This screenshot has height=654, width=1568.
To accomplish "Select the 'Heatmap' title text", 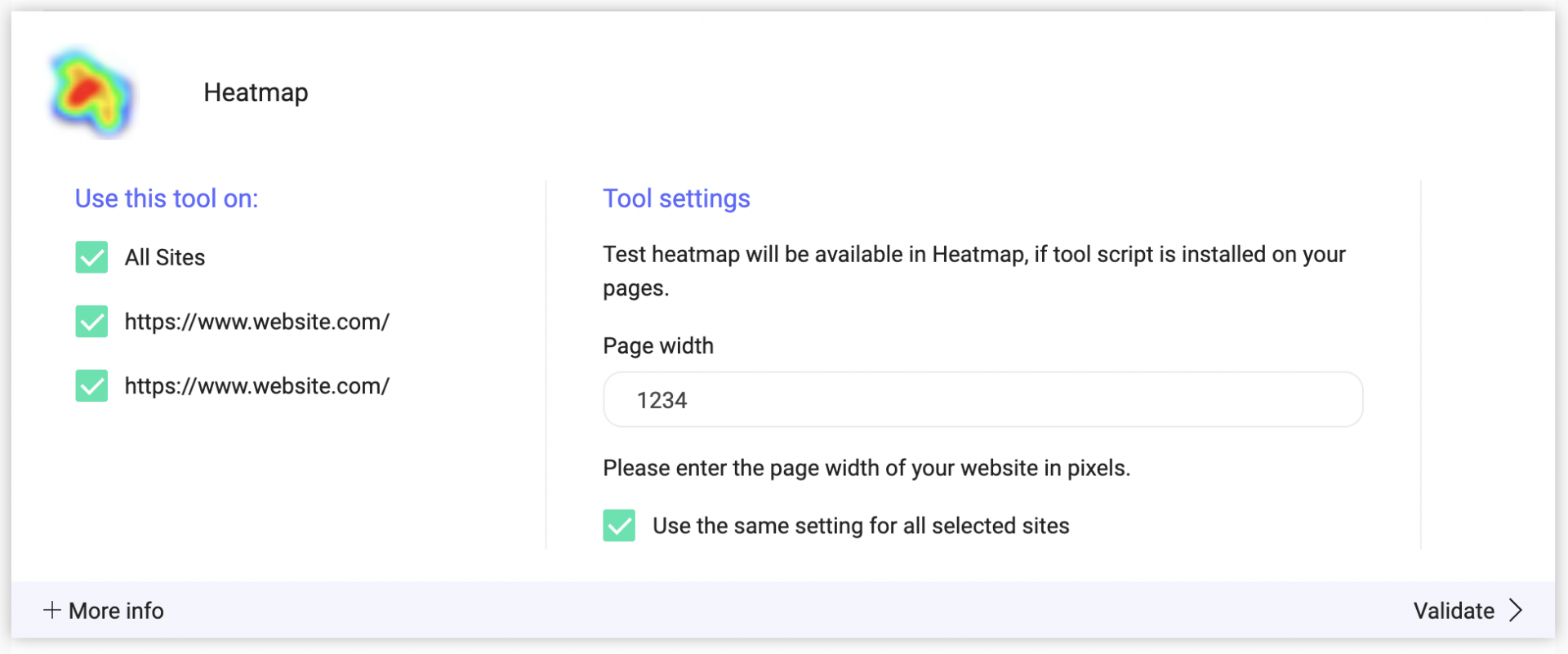I will [x=256, y=92].
